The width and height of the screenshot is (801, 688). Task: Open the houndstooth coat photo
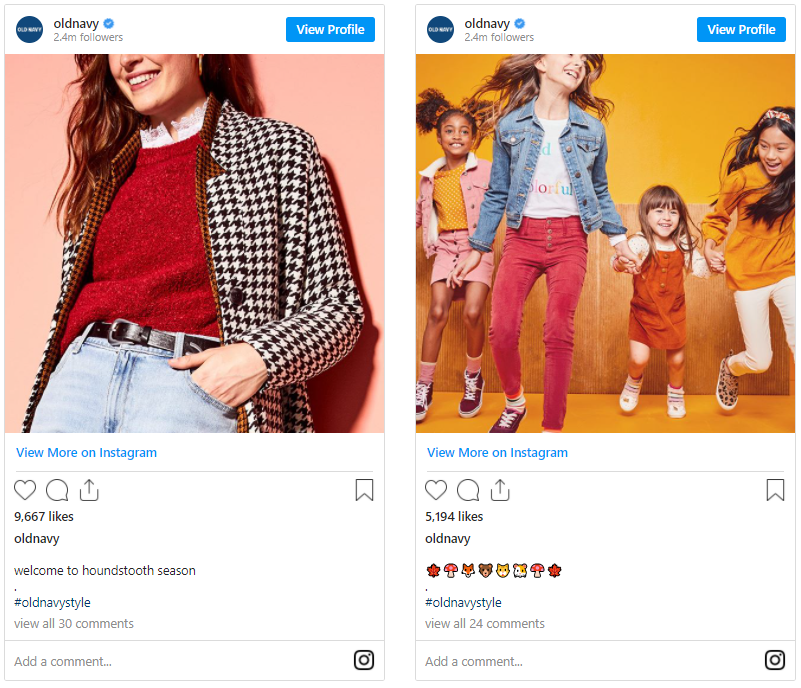tap(195, 243)
